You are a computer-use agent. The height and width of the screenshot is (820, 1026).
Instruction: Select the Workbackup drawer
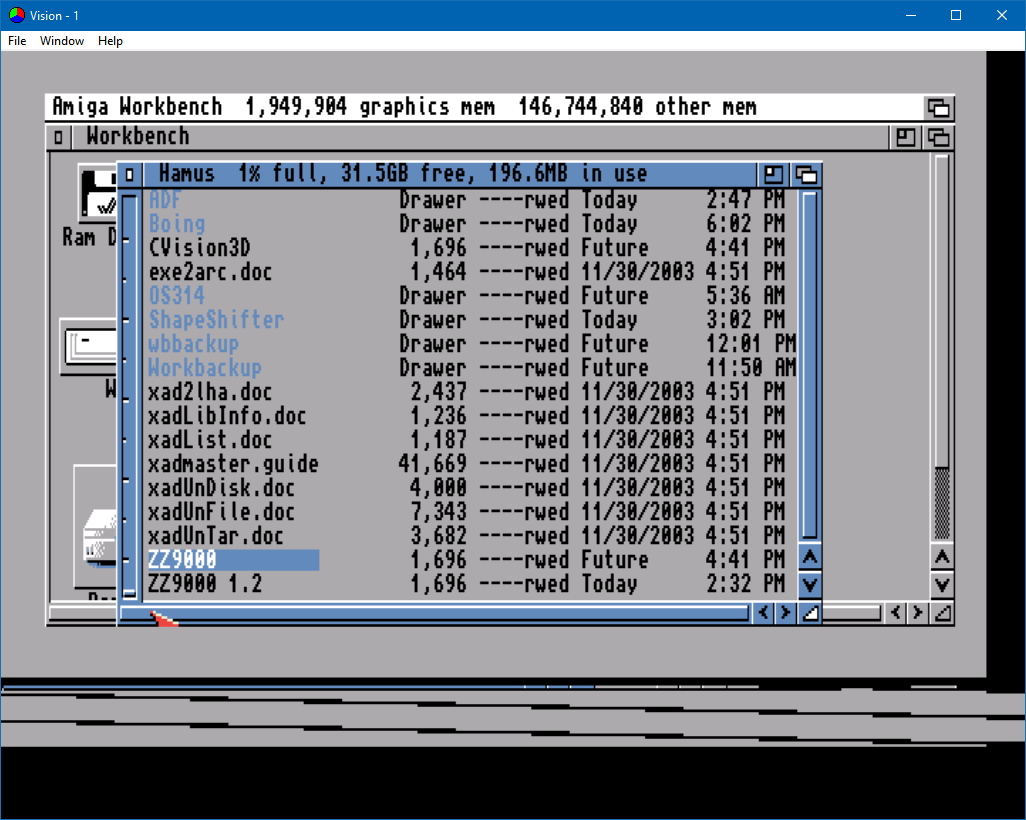click(205, 368)
